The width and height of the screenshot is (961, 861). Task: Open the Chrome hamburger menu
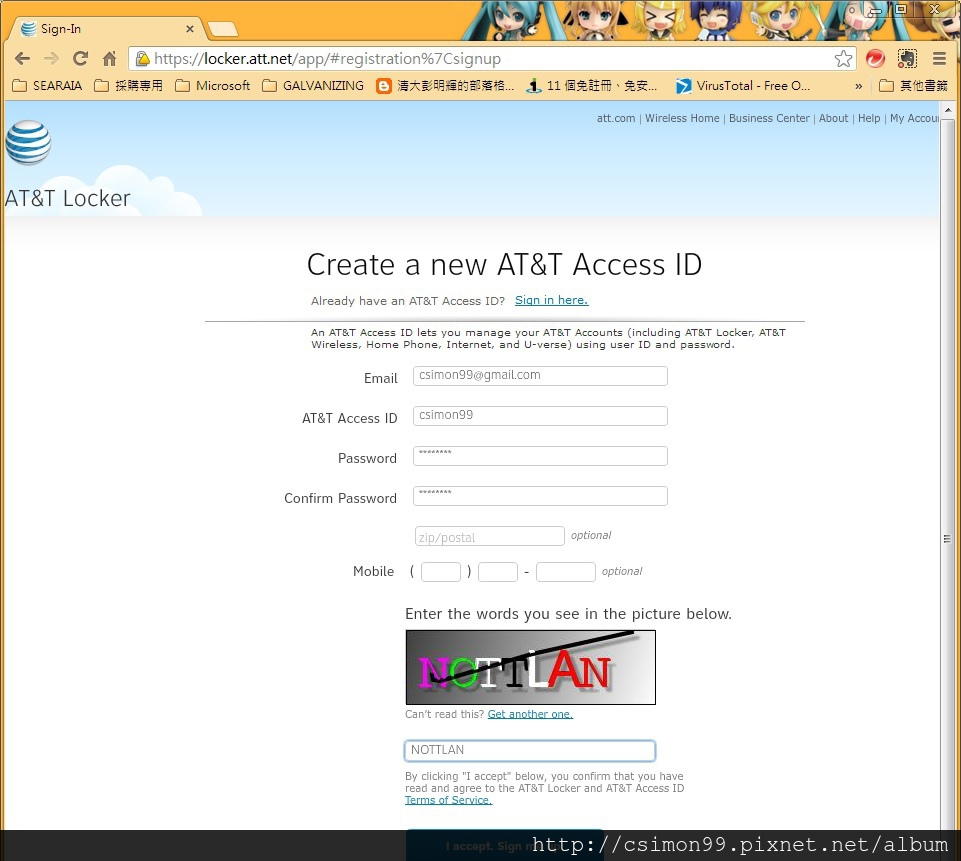click(x=939, y=59)
